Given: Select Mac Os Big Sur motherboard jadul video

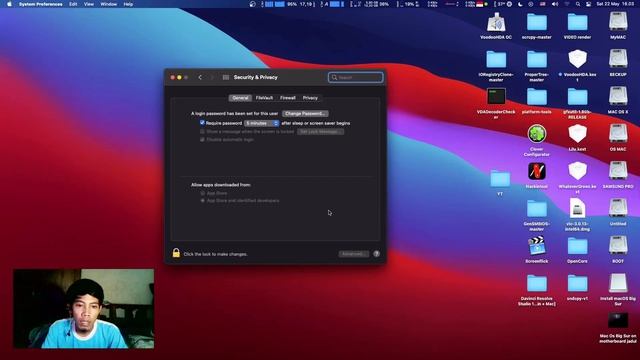Looking at the screenshot, I should pyautogui.click(x=618, y=320).
